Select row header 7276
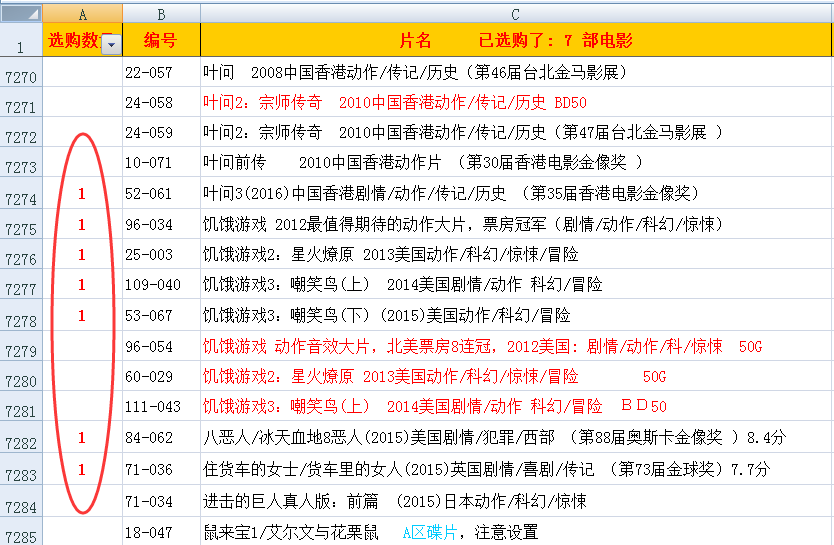834x545 pixels. point(21,254)
